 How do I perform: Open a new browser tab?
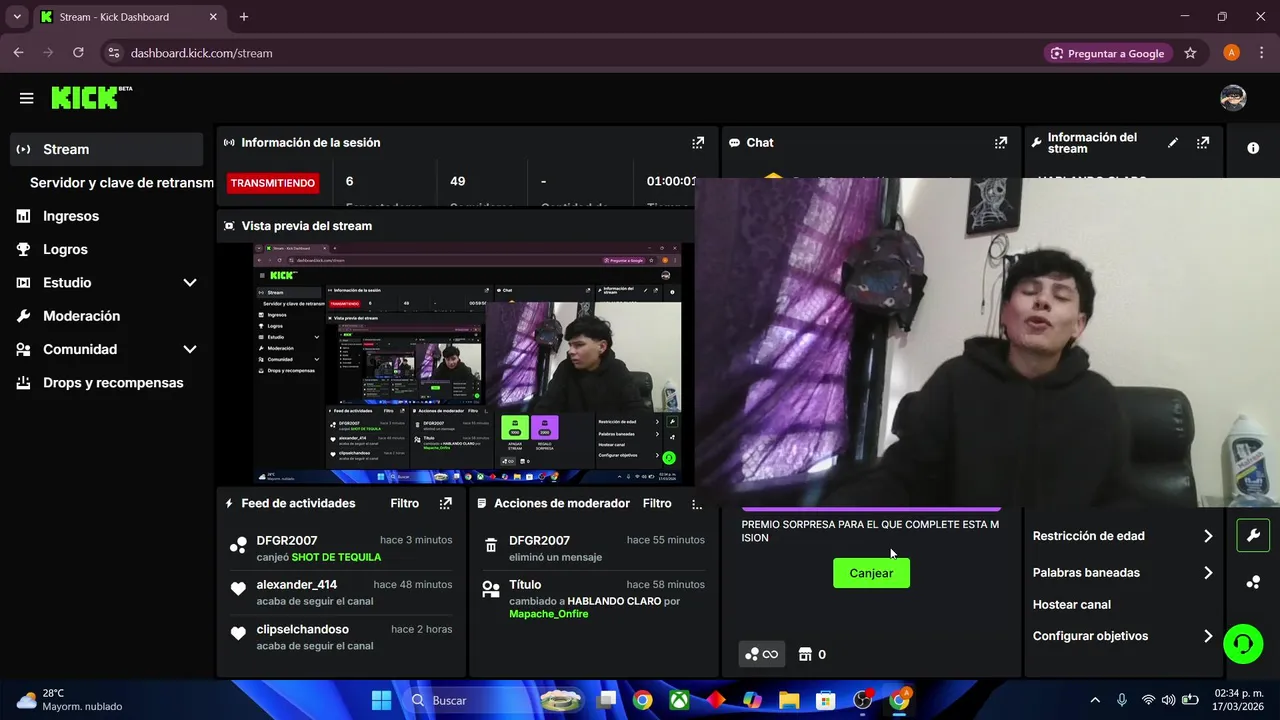pyautogui.click(x=244, y=17)
